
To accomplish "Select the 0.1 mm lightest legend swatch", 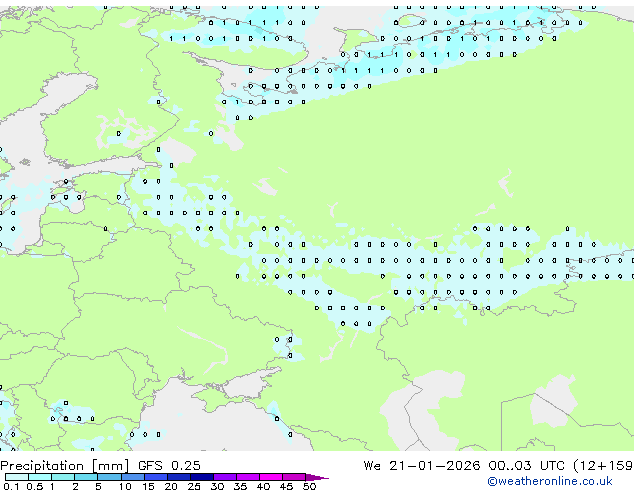I will 17,477.
